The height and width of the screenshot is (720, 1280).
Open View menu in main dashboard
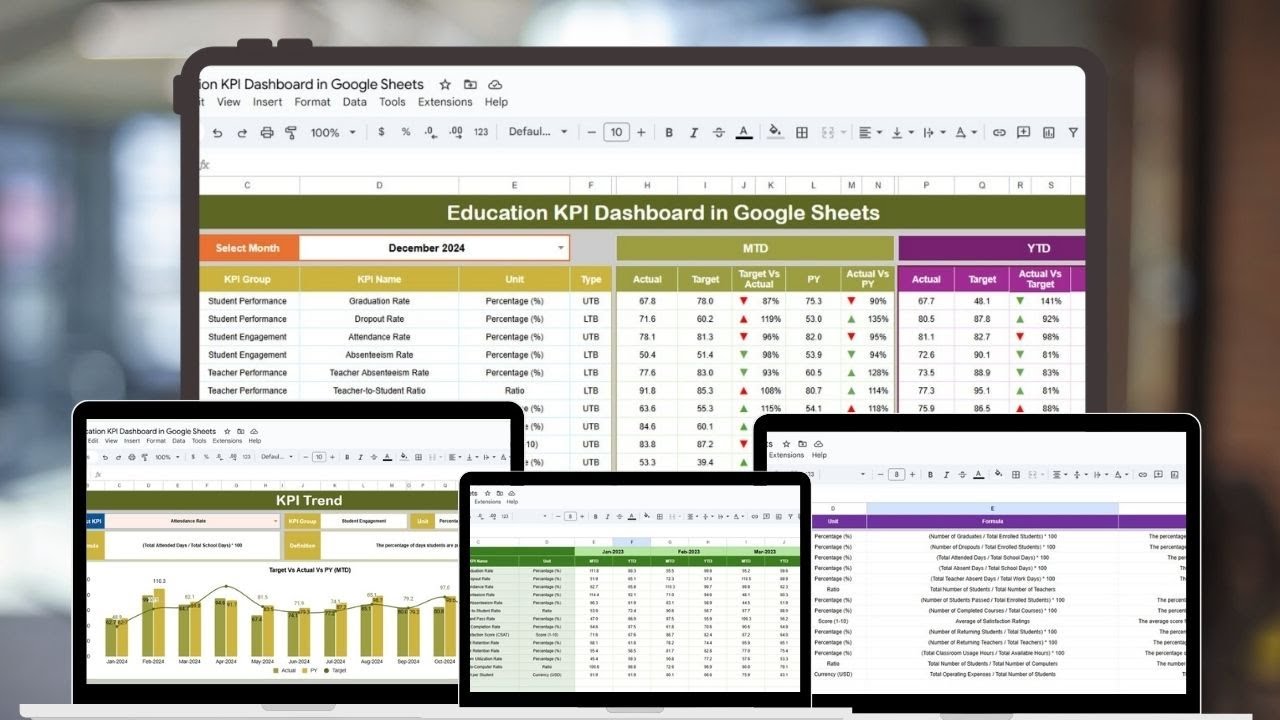228,102
